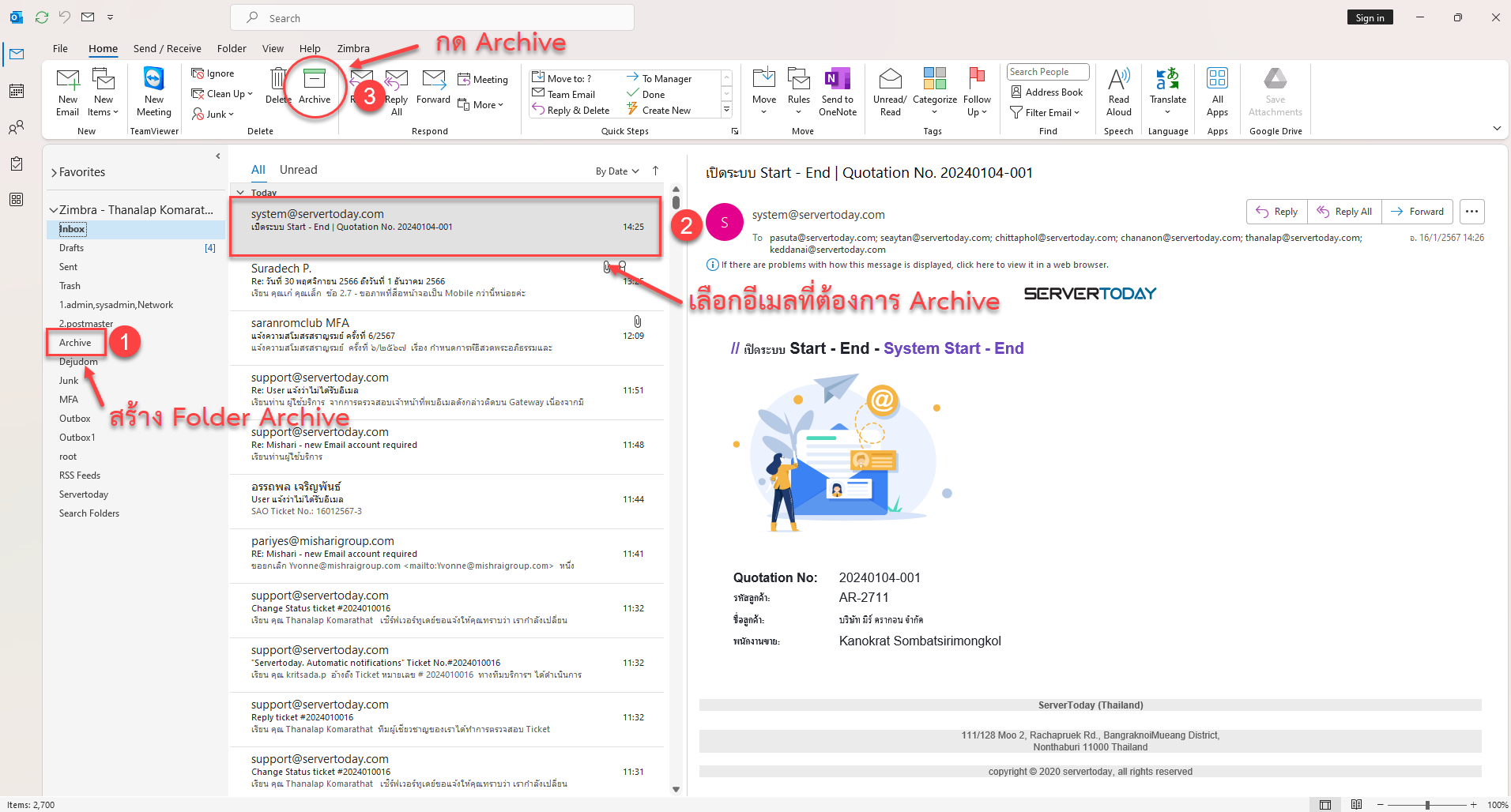The width and height of the screenshot is (1511, 812).
Task: Open the Zimbra ribbon tab
Action: (x=353, y=49)
